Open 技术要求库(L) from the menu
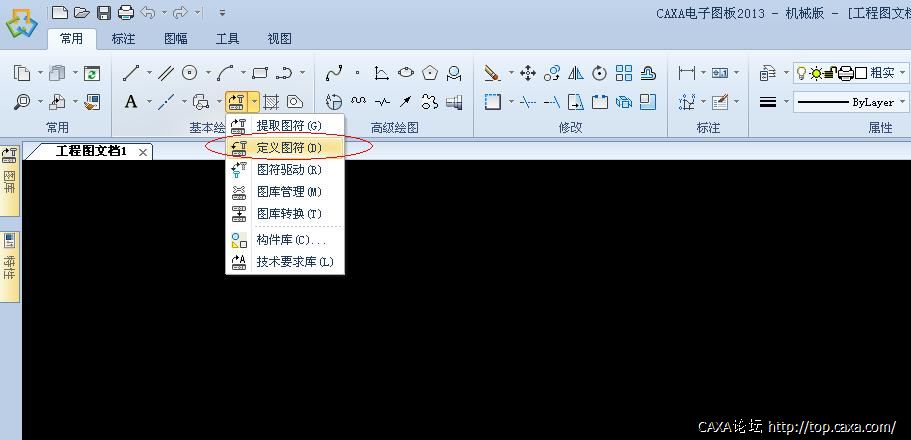 [285, 262]
